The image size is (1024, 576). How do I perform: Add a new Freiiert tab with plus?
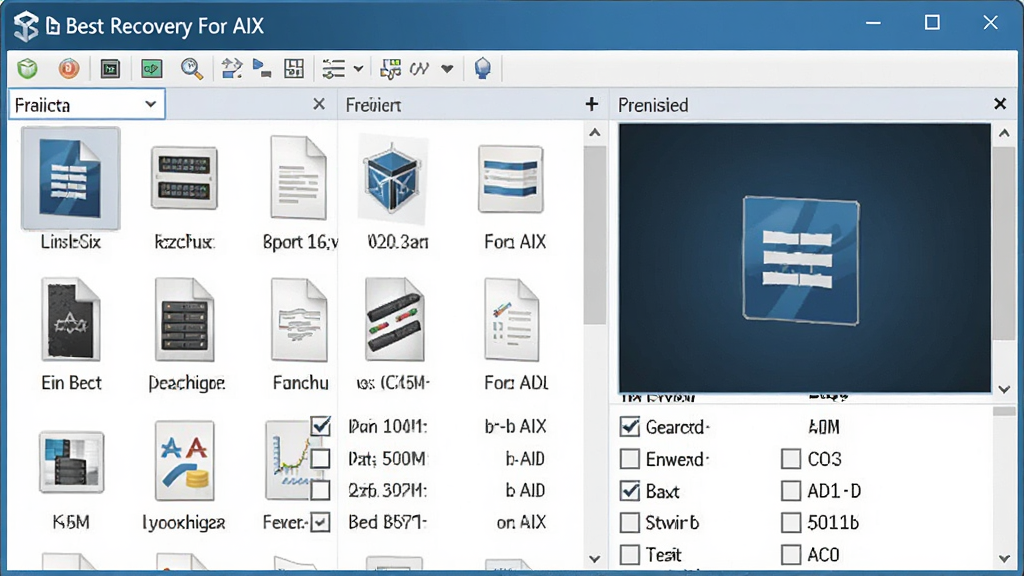(x=592, y=104)
